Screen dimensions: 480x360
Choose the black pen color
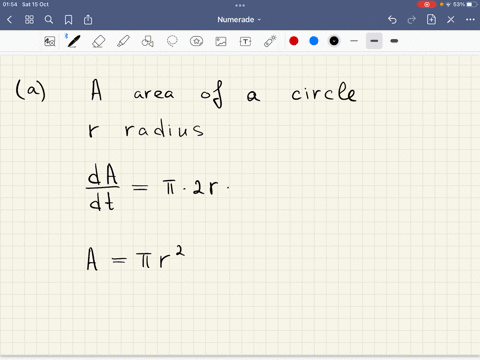click(x=334, y=41)
